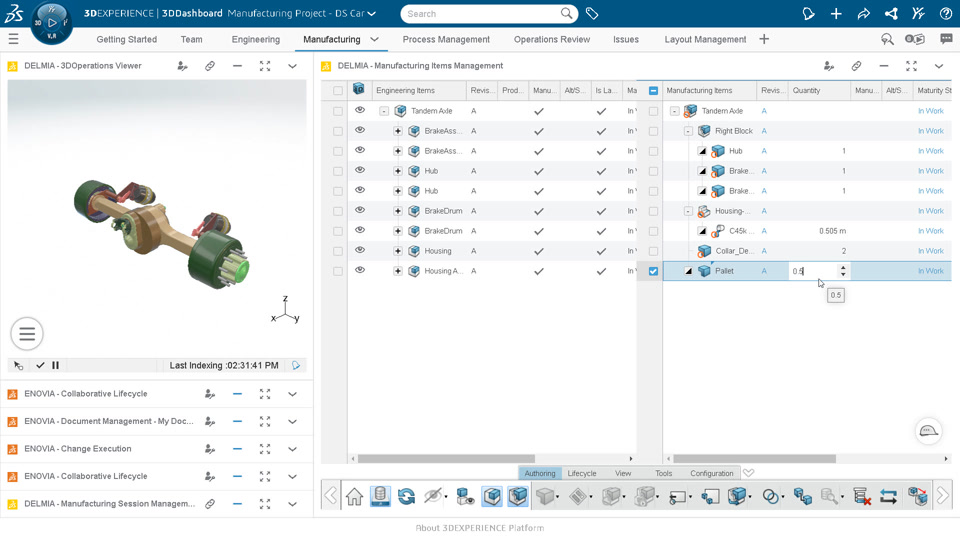The image size is (960, 540).
Task: Open the Operations Review tab
Action: click(x=552, y=39)
